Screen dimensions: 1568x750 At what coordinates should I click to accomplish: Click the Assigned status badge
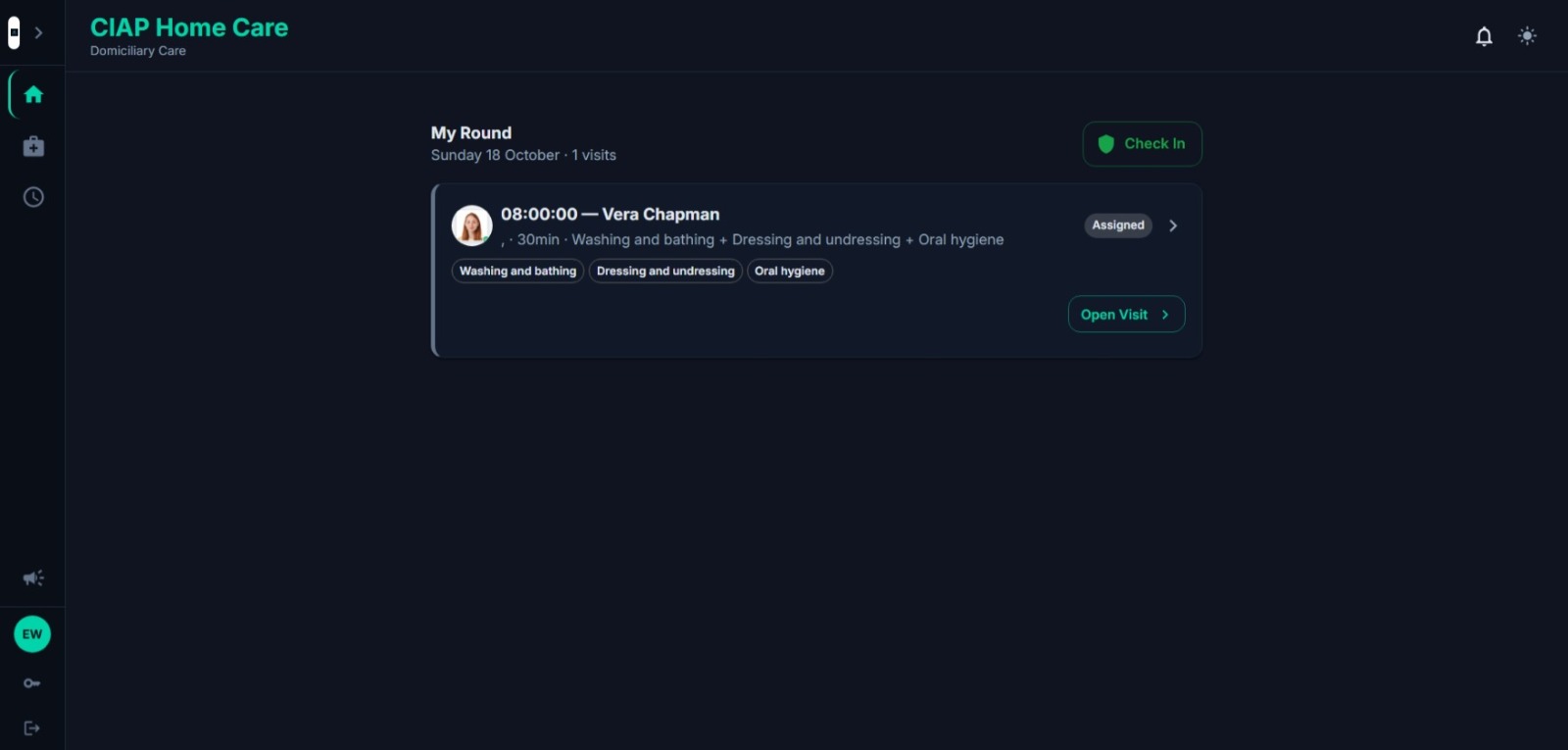pyautogui.click(x=1118, y=225)
